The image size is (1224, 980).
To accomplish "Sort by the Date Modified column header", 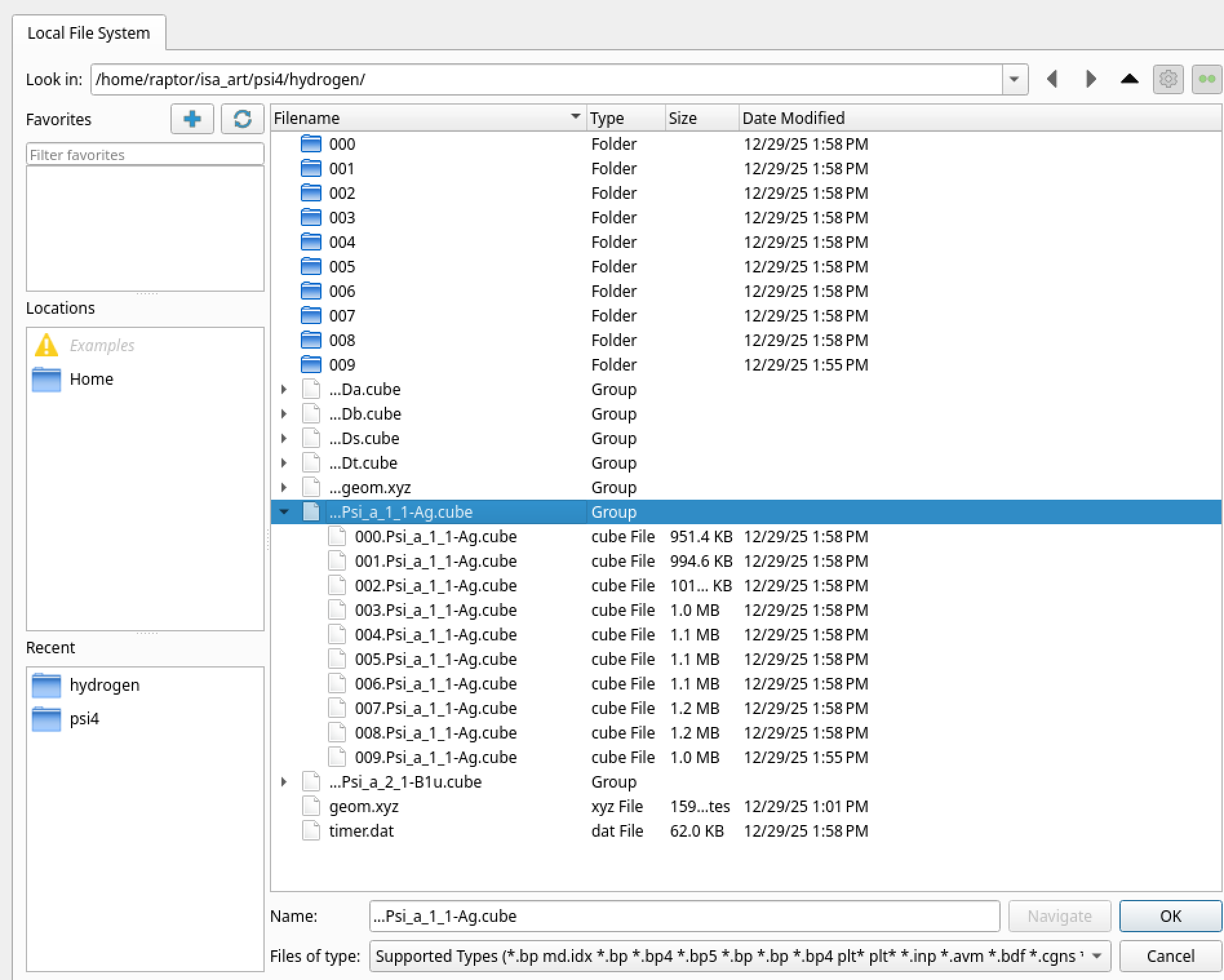I will tap(793, 118).
